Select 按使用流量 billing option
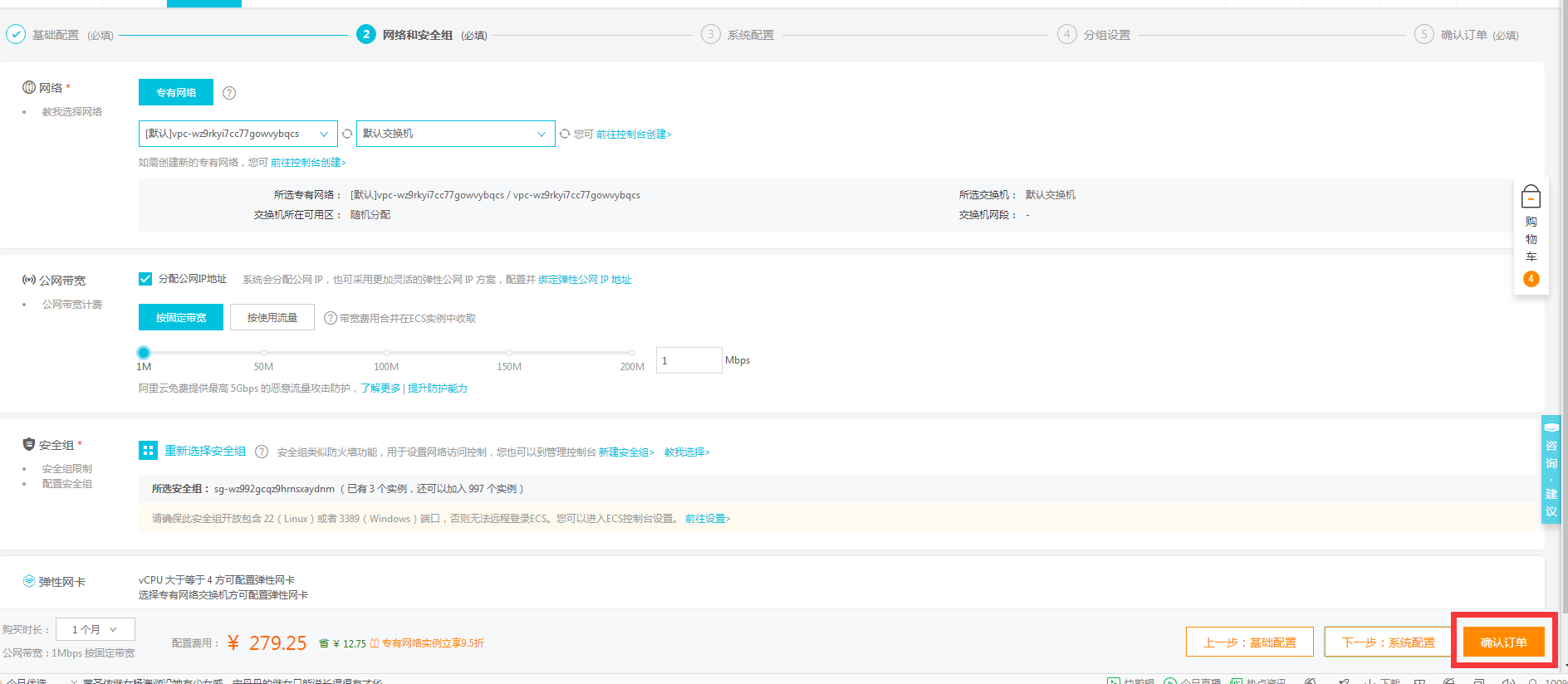Image resolution: width=1568 pixels, height=684 pixels. click(272, 317)
